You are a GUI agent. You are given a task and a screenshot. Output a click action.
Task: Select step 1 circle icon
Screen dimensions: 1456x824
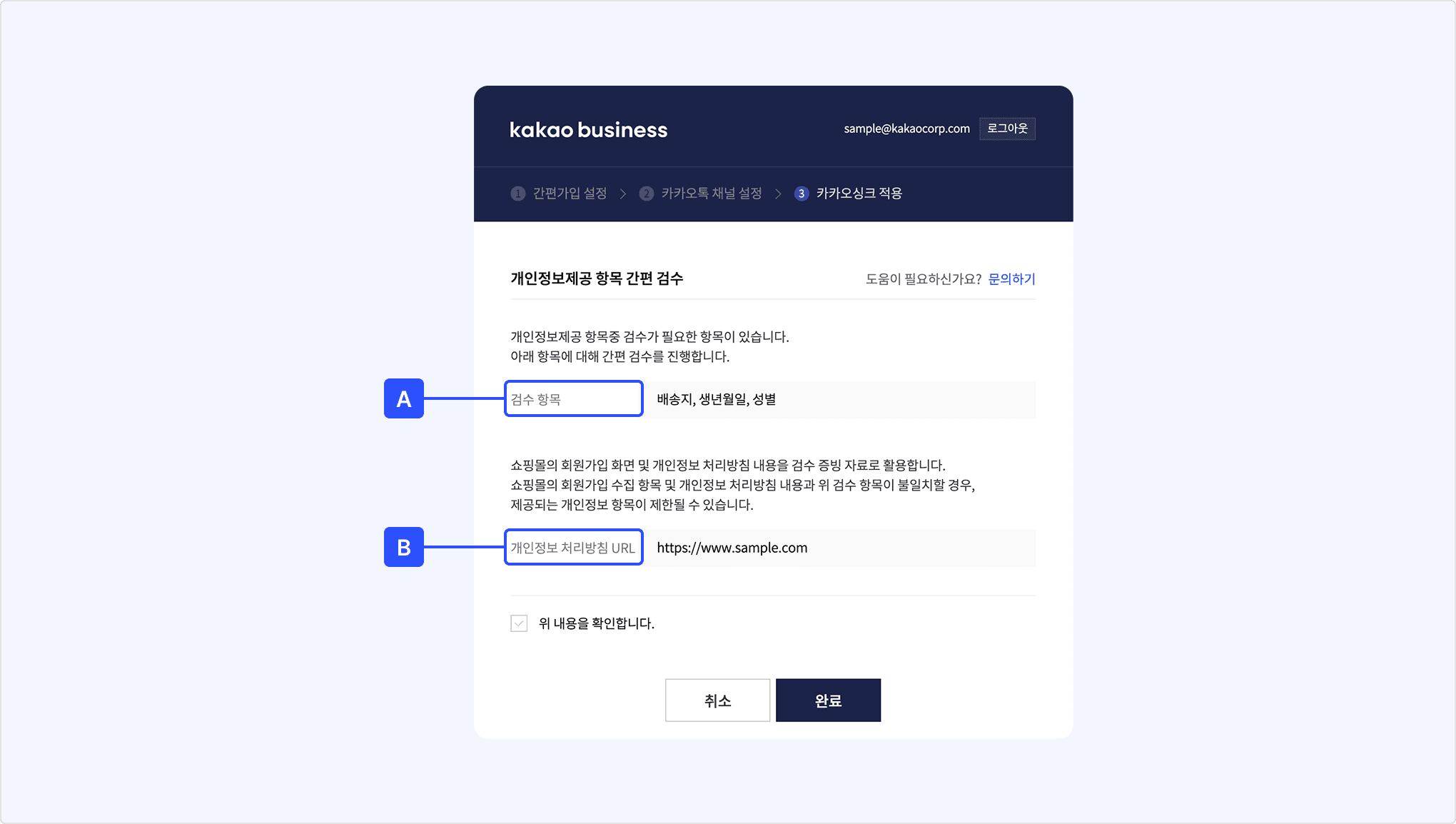(518, 194)
